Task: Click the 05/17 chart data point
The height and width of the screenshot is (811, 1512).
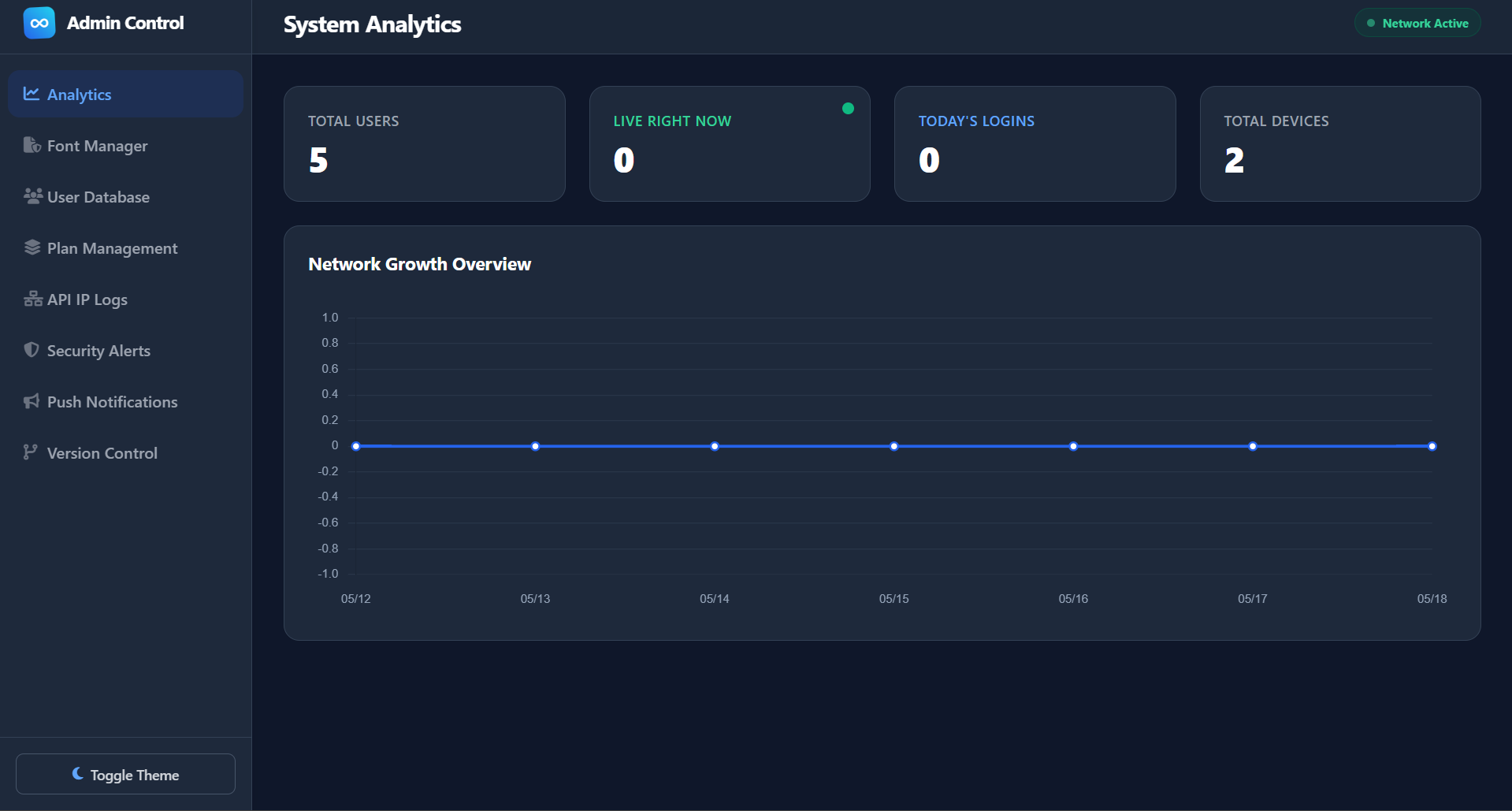Action: coord(1253,446)
